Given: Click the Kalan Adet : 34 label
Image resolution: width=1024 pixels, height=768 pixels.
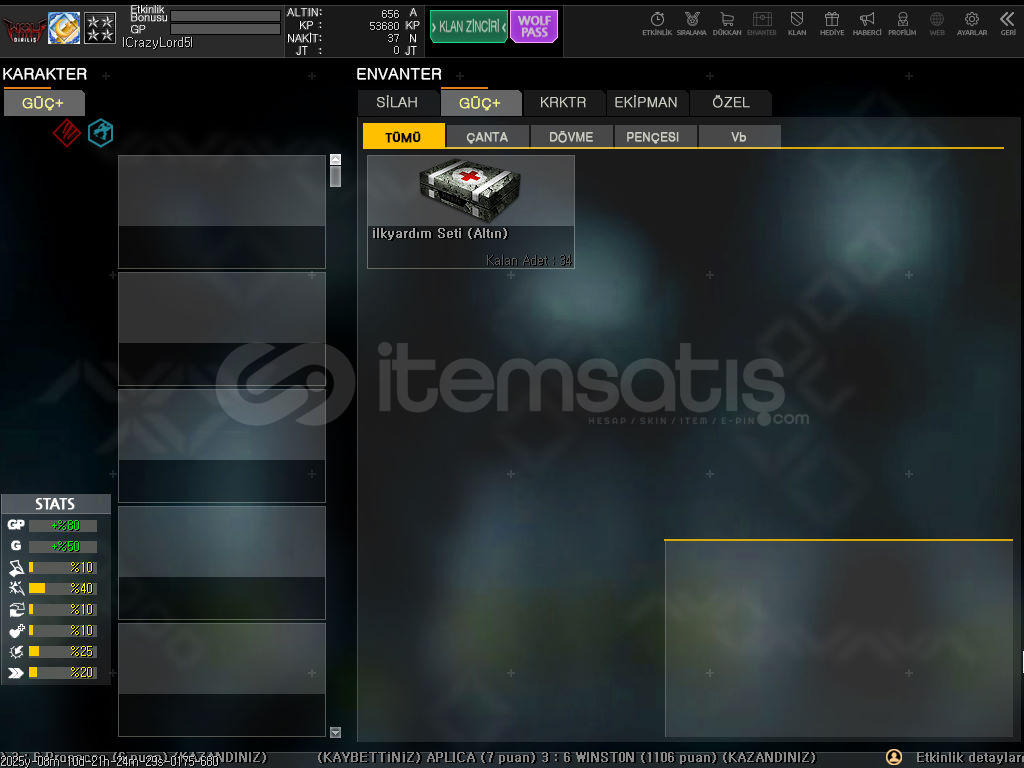Looking at the screenshot, I should click(x=528, y=260).
